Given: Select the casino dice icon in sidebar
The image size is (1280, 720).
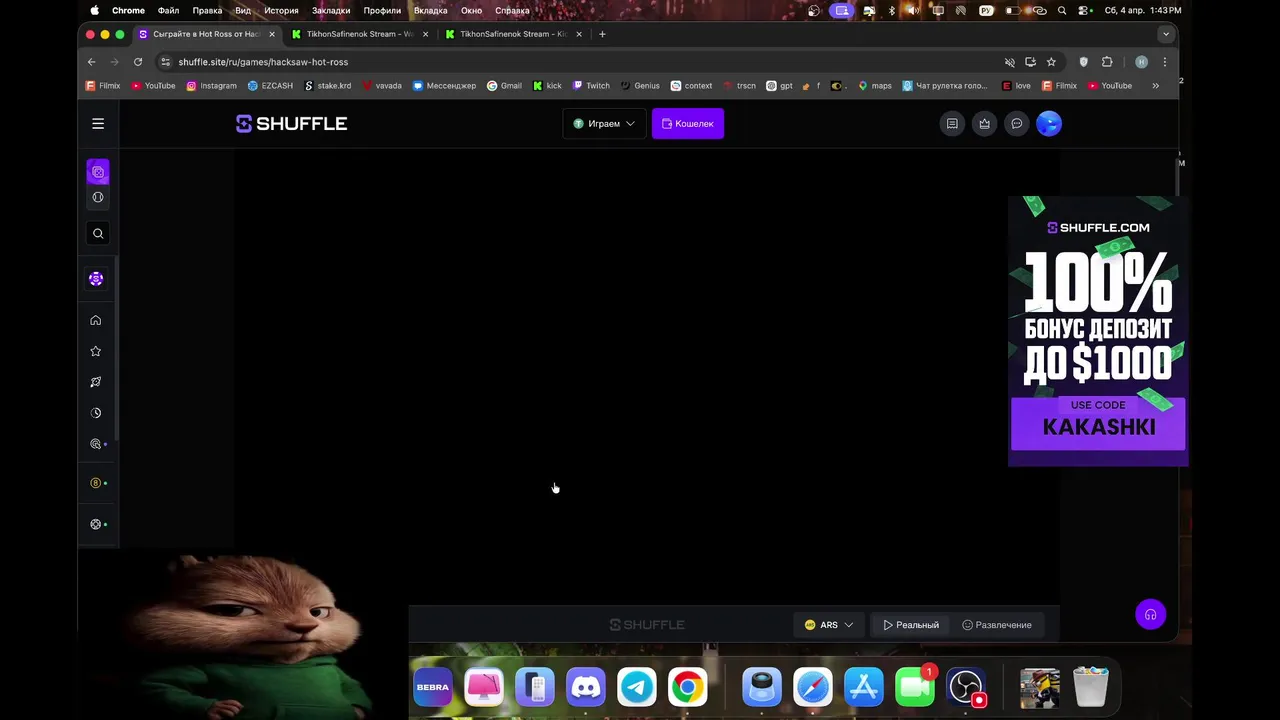Looking at the screenshot, I should pyautogui.click(x=98, y=172).
